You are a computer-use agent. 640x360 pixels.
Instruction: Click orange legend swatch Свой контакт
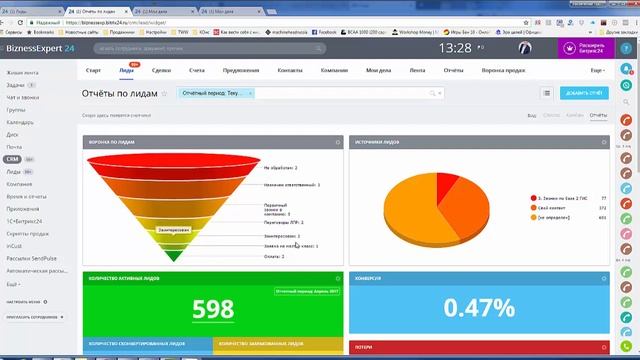pos(533,208)
